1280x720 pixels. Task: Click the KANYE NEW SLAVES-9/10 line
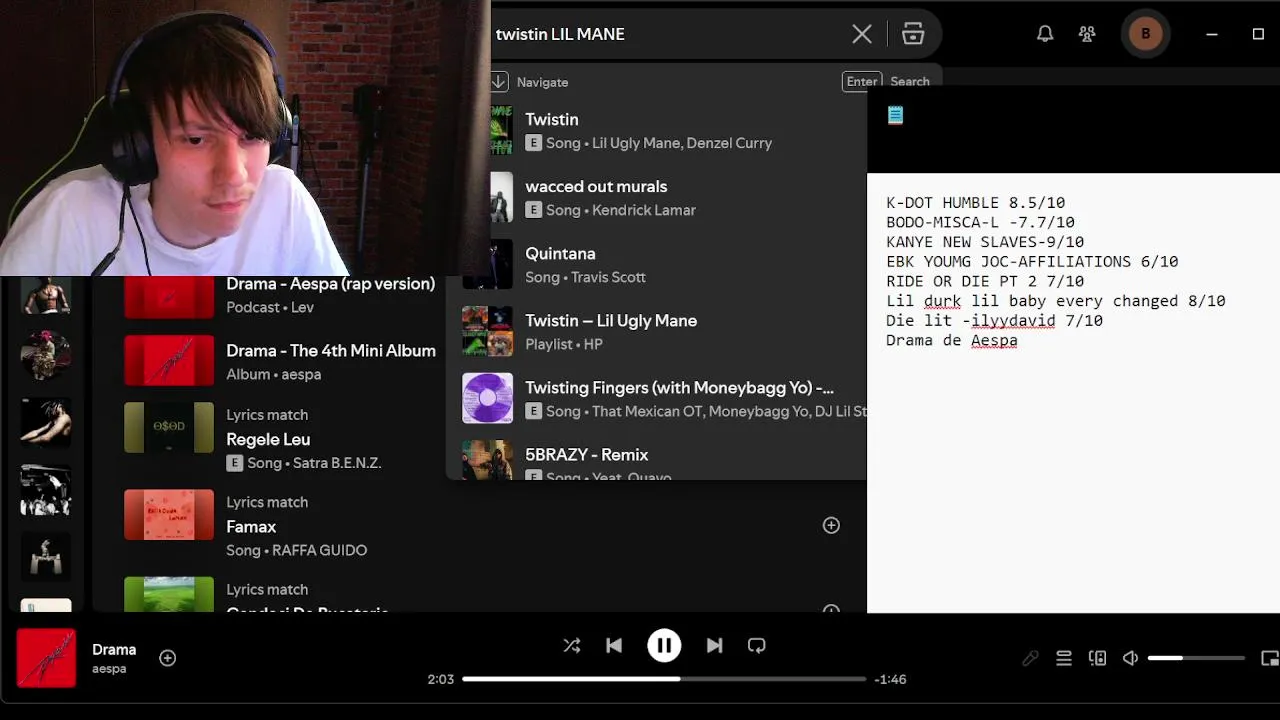(985, 242)
